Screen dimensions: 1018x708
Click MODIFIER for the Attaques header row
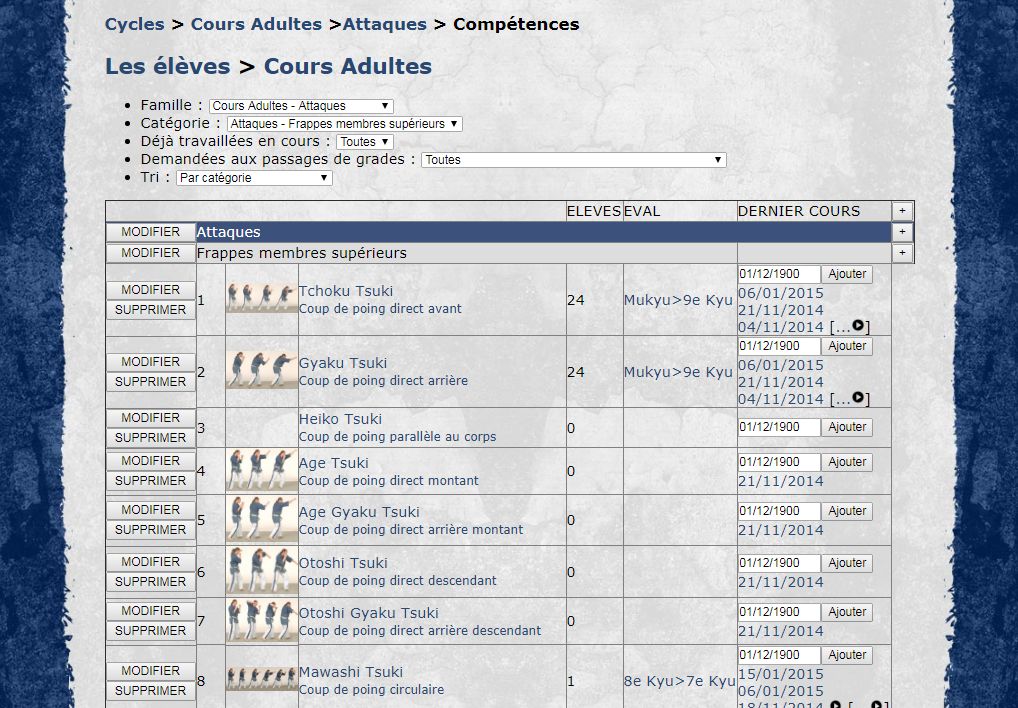(150, 232)
